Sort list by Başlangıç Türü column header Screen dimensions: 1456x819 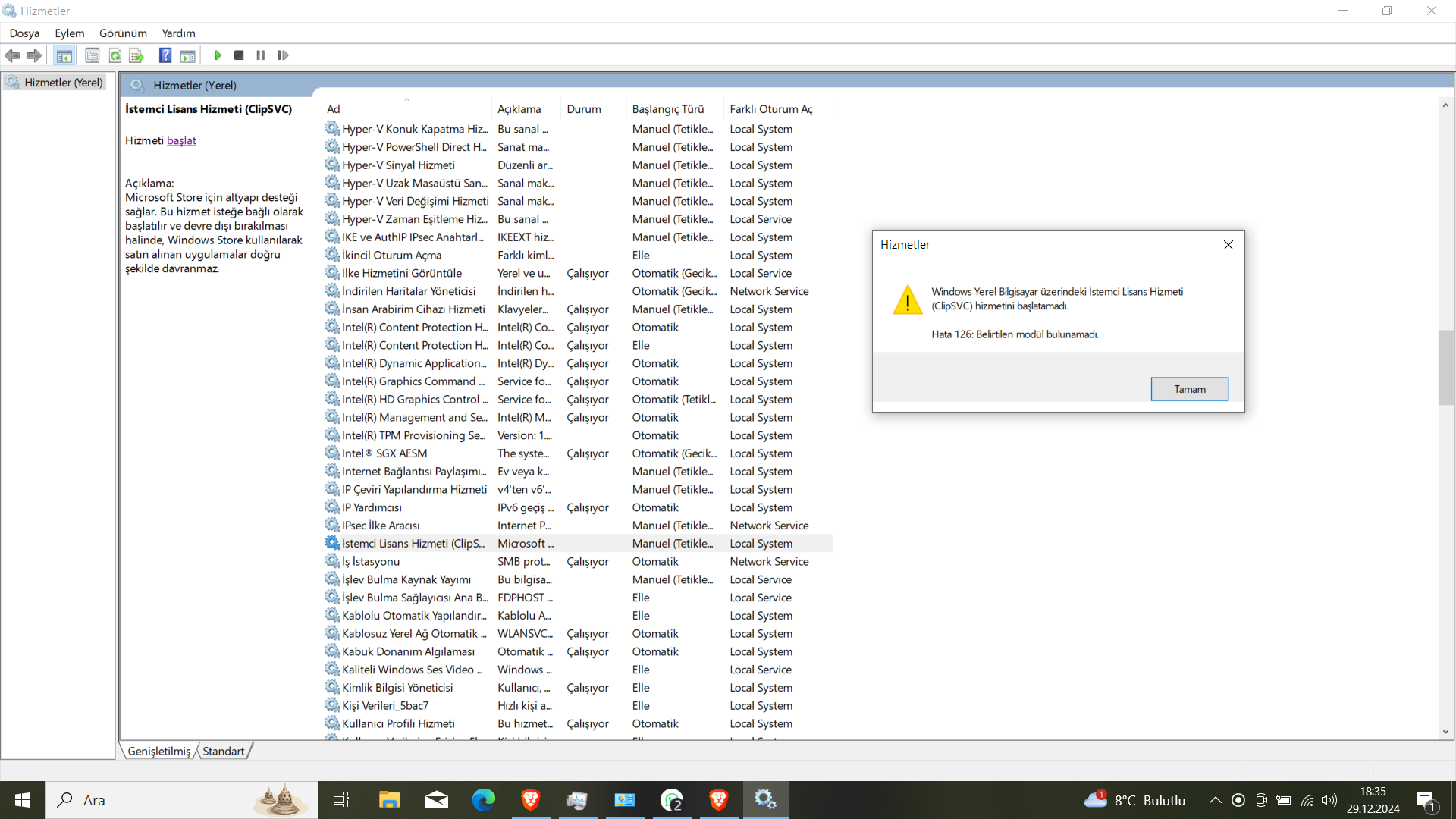(x=668, y=109)
